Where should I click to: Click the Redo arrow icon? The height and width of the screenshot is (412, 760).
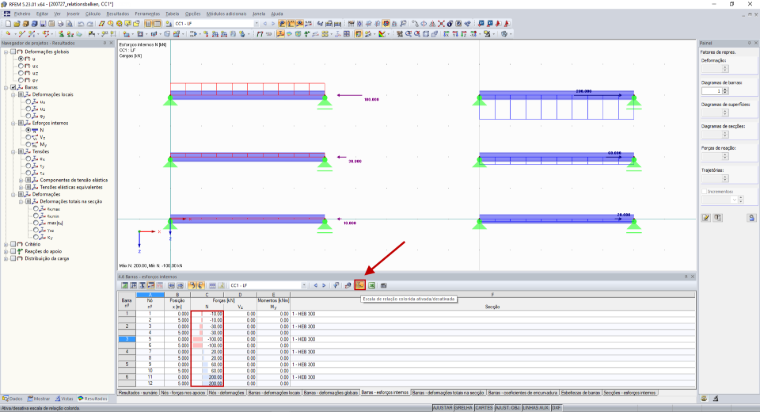(x=90, y=23)
